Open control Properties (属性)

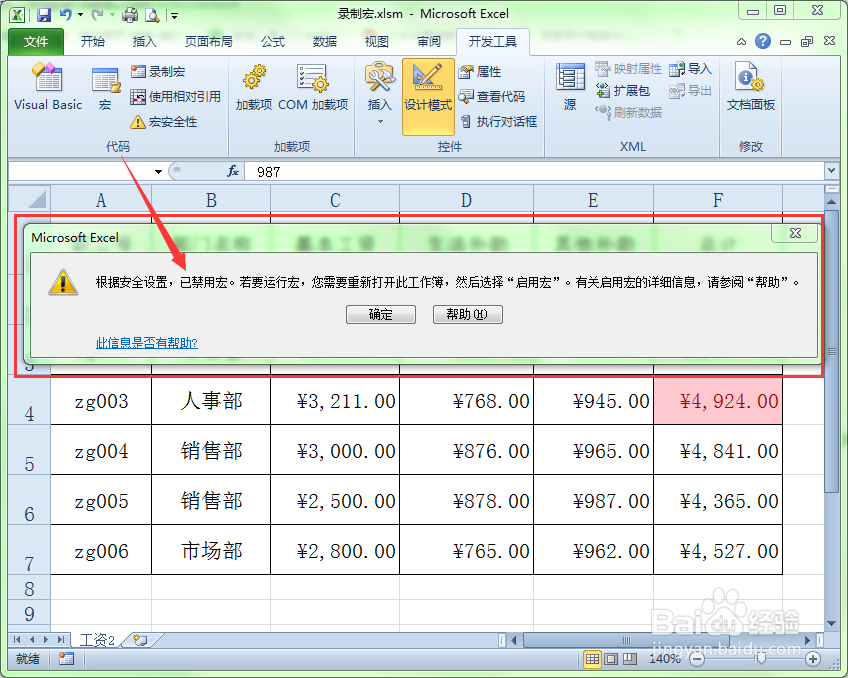click(x=480, y=71)
